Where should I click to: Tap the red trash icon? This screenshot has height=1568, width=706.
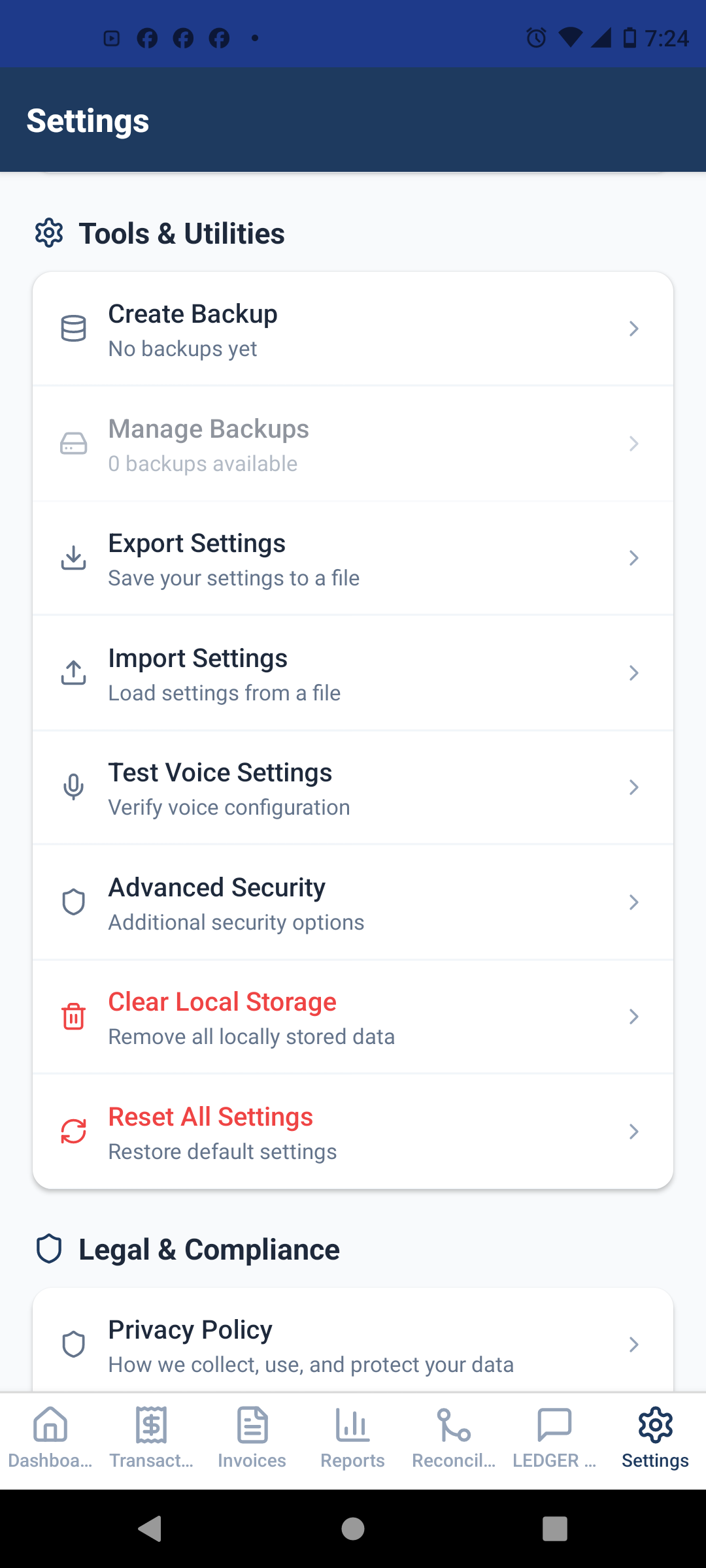pyautogui.click(x=73, y=1017)
